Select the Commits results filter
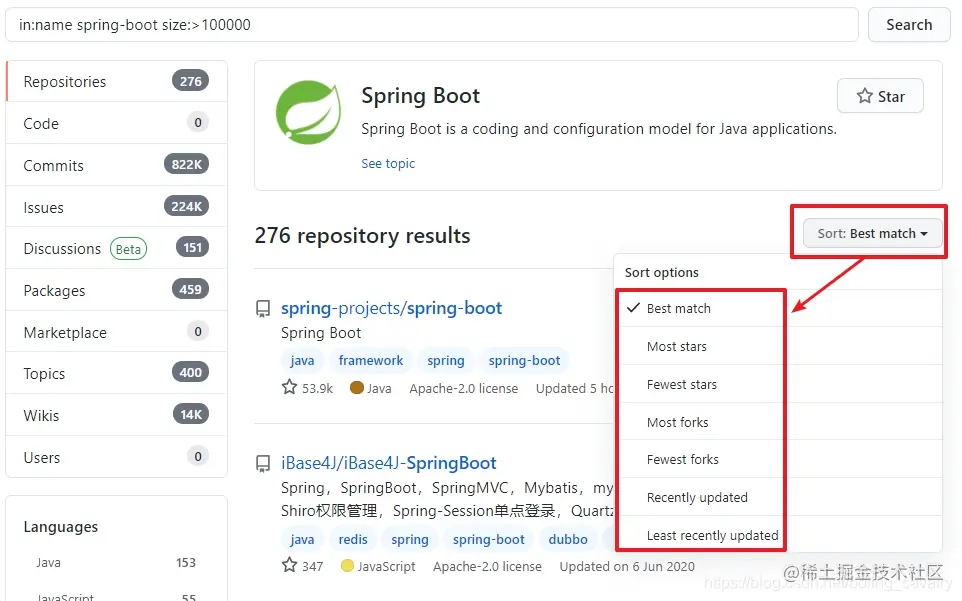The width and height of the screenshot is (962, 601). (x=117, y=166)
